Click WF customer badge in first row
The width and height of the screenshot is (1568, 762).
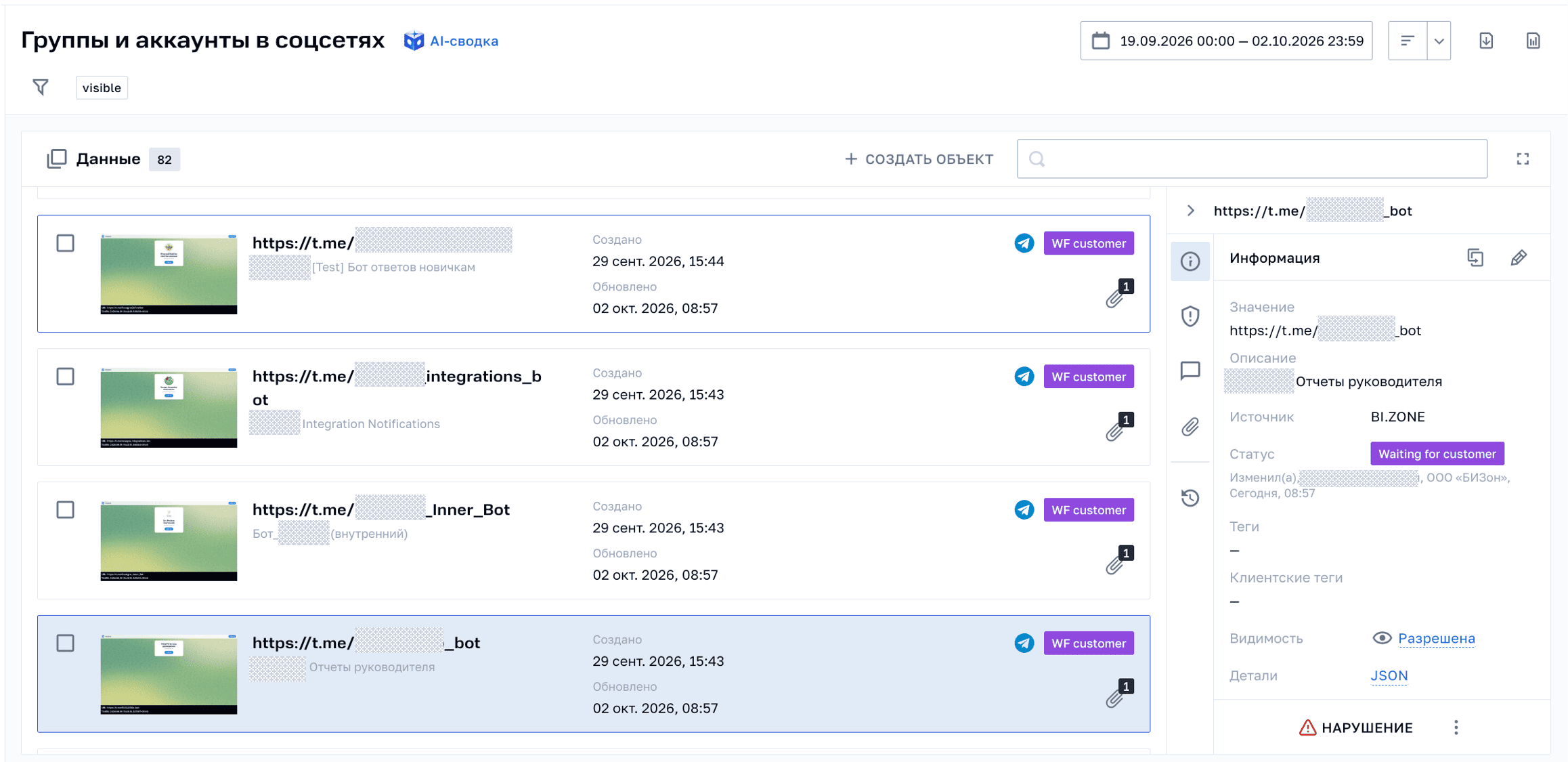(x=1089, y=243)
